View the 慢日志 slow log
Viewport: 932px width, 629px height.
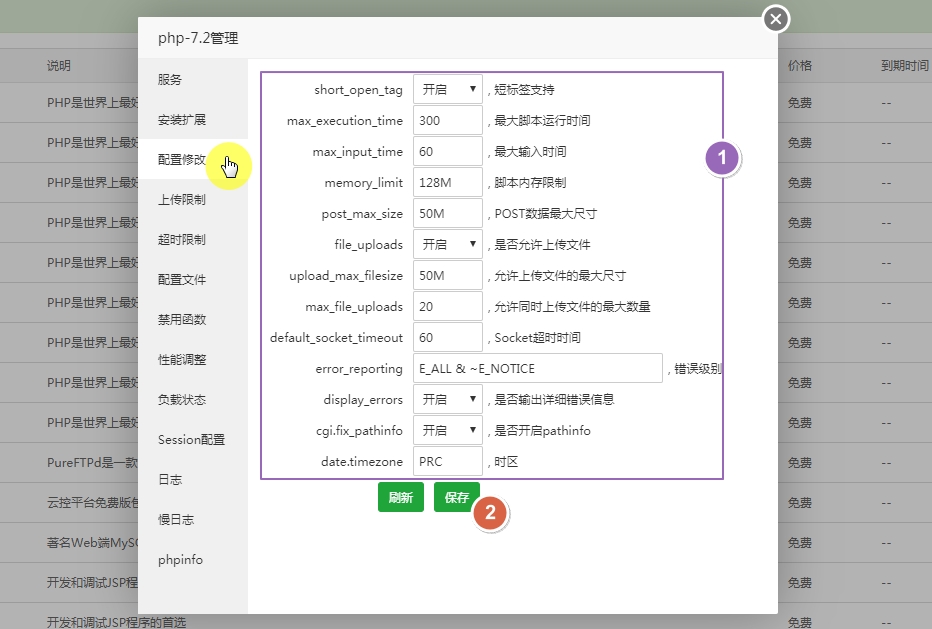(x=175, y=519)
